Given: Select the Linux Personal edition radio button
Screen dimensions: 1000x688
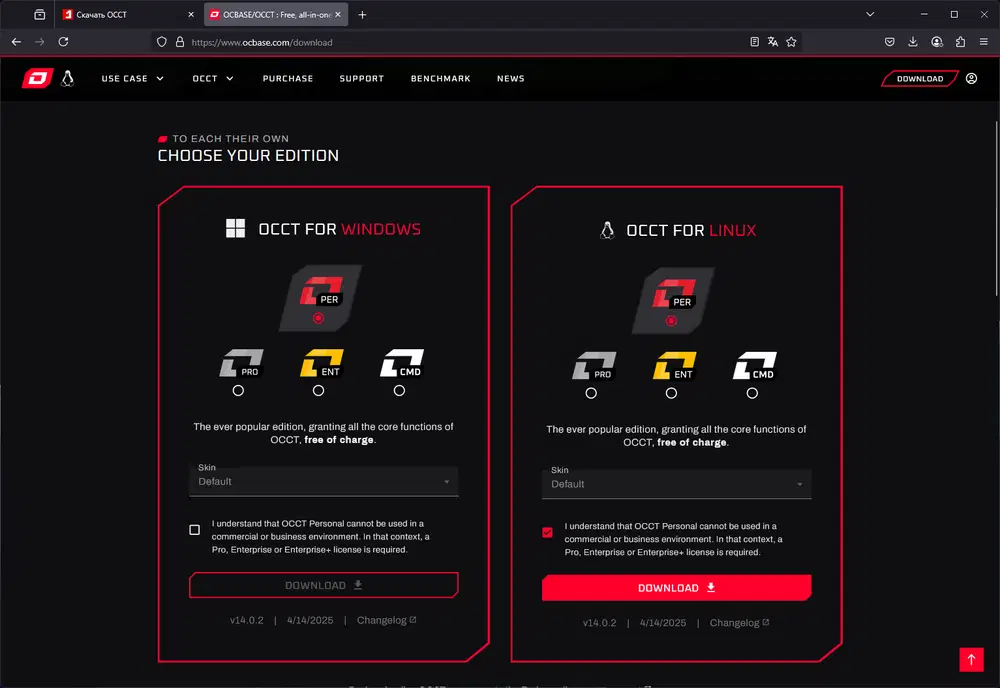Looking at the screenshot, I should [671, 321].
